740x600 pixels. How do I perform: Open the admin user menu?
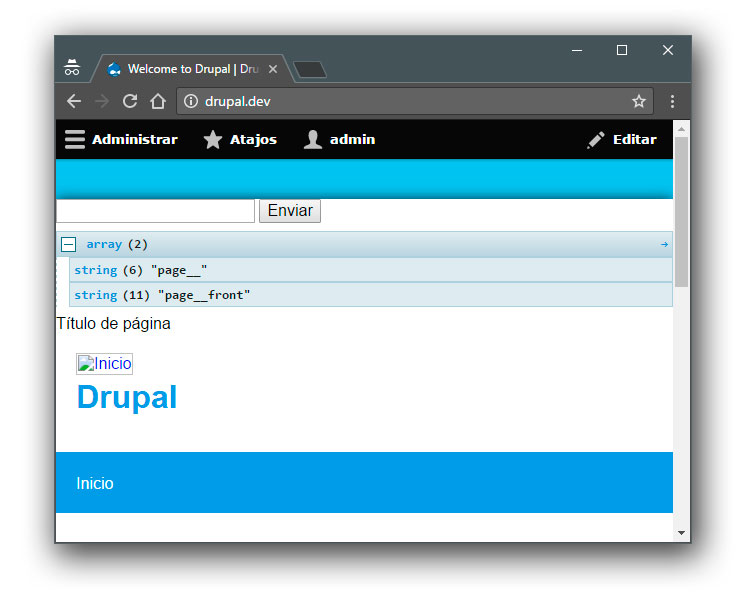339,139
